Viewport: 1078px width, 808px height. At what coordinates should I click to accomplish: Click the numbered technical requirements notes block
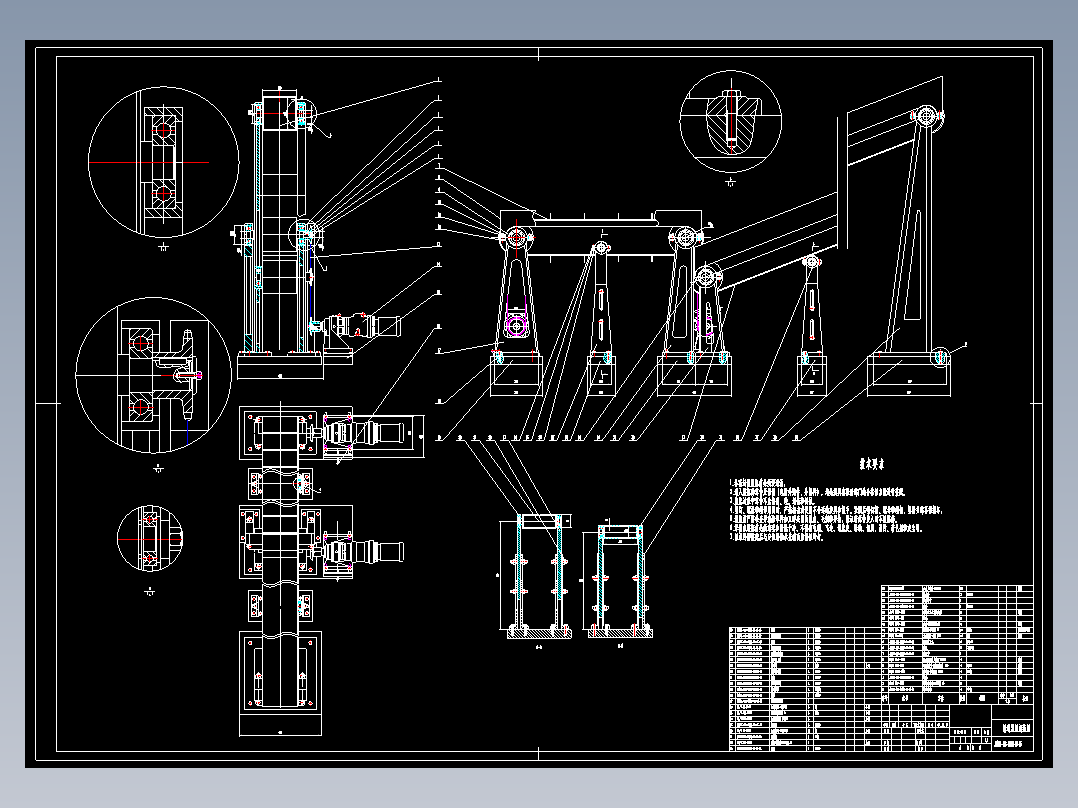click(835, 510)
